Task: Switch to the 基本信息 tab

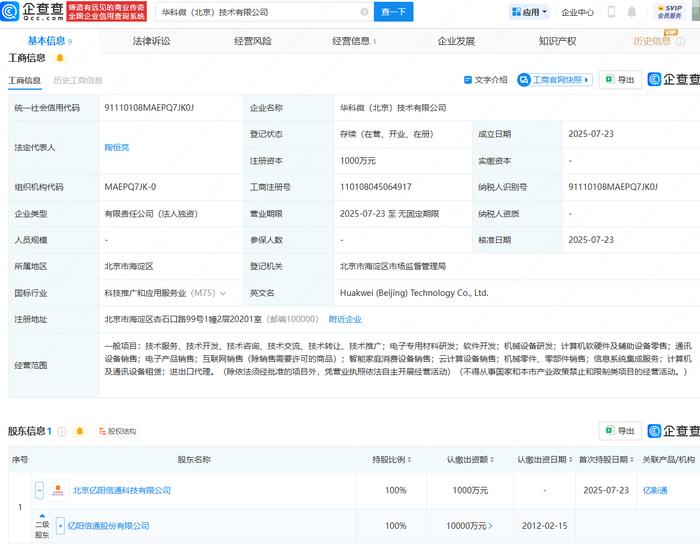Action: coord(49,41)
